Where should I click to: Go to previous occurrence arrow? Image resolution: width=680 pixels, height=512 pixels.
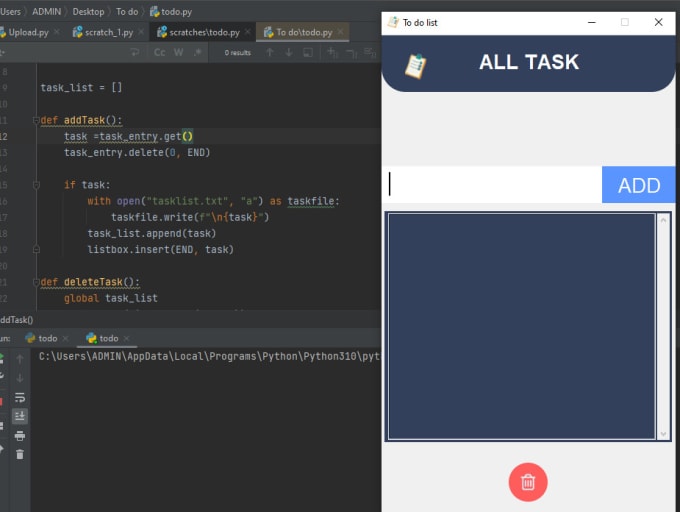click(270, 52)
